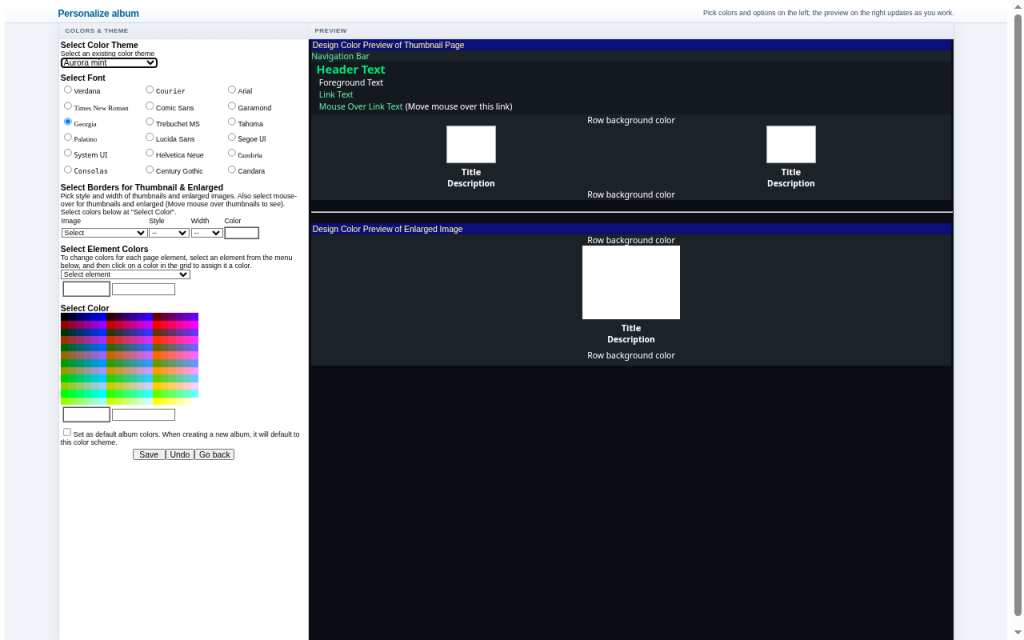Click the Save button

coord(149,455)
